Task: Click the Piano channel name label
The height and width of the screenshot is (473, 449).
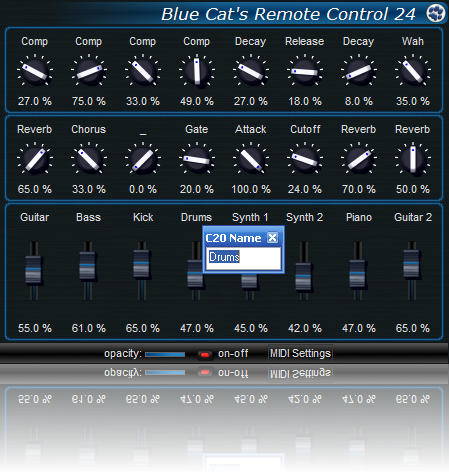Action: pos(359,217)
